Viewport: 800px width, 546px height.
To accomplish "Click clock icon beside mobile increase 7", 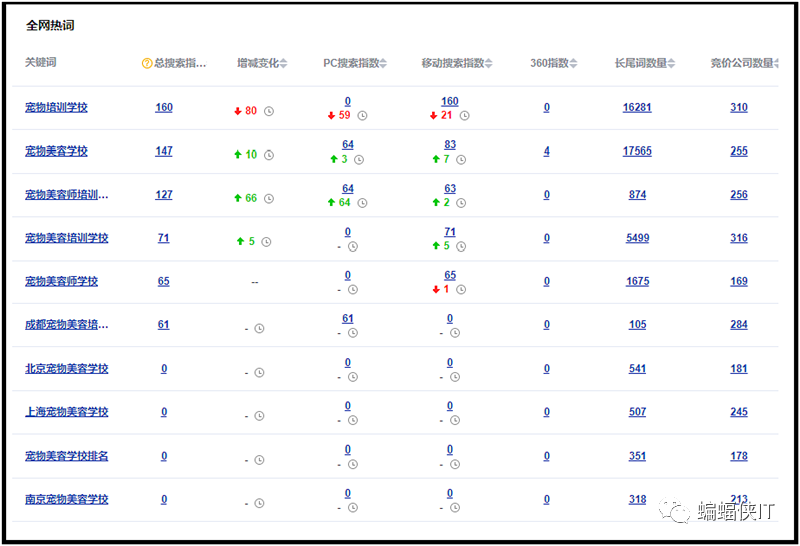I will (460, 160).
